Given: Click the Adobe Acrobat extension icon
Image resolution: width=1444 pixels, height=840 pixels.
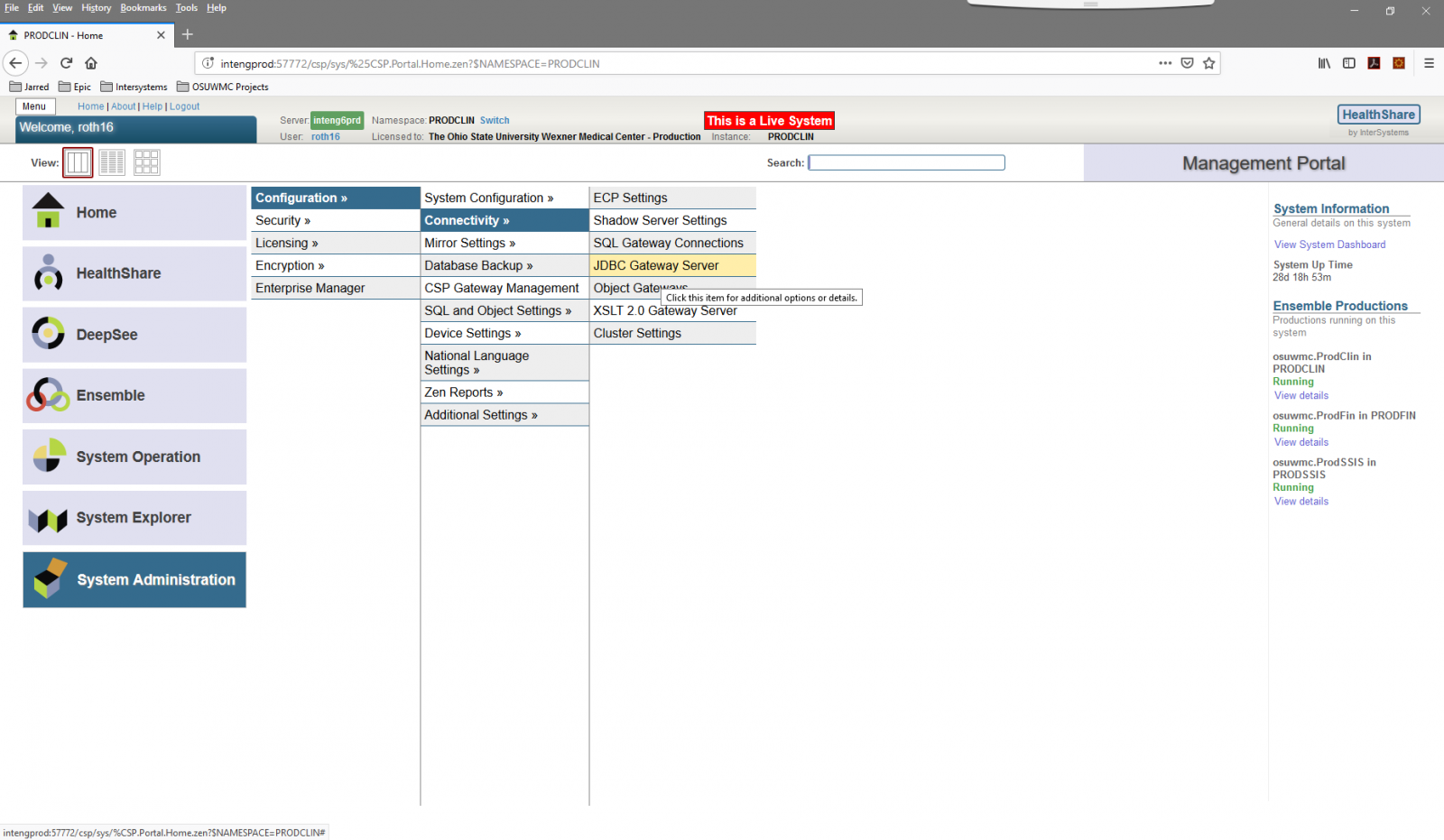Looking at the screenshot, I should (x=1374, y=63).
